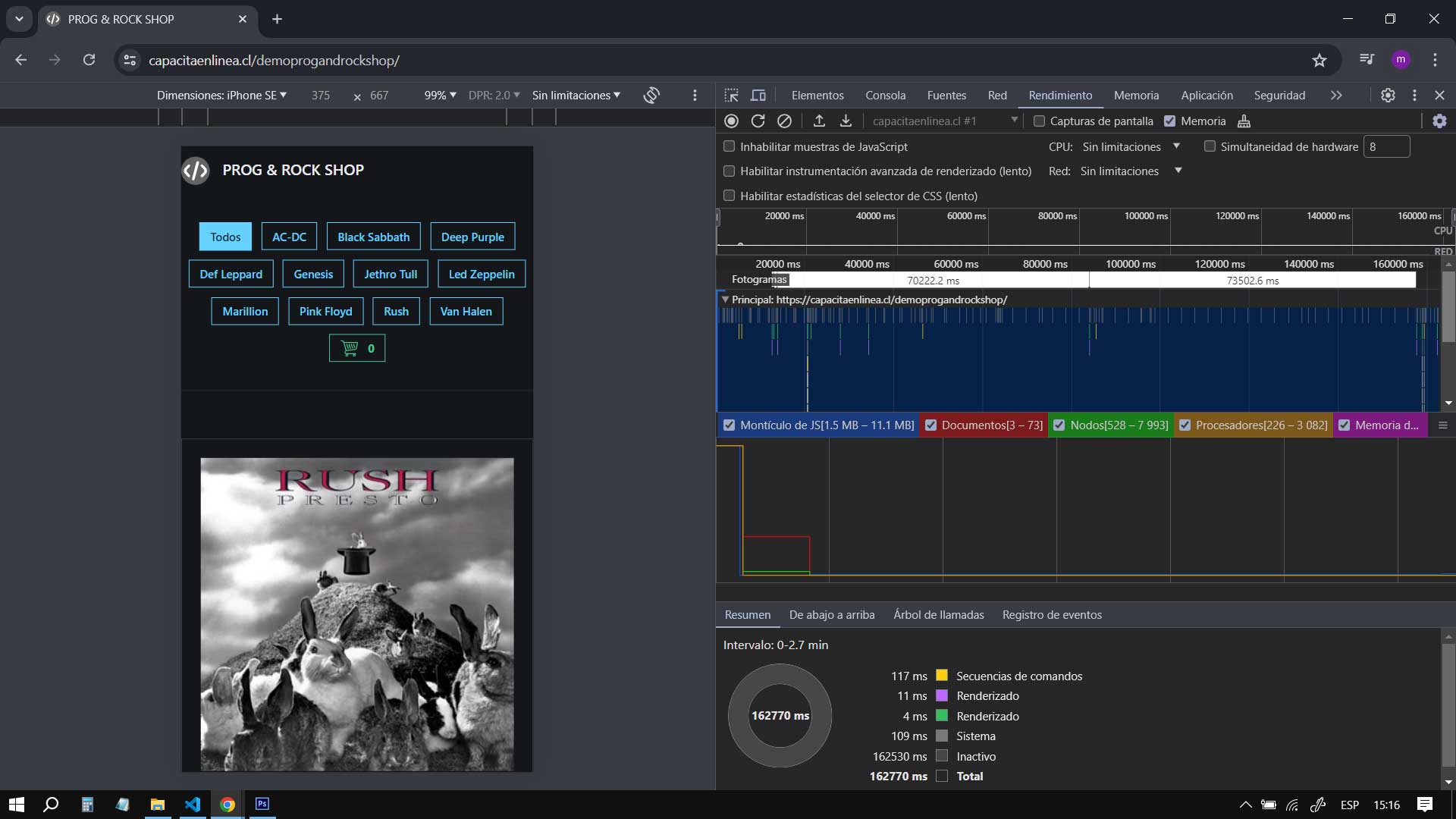Open the Chrome three-dot menu
The width and height of the screenshot is (1456, 819).
click(x=1435, y=59)
